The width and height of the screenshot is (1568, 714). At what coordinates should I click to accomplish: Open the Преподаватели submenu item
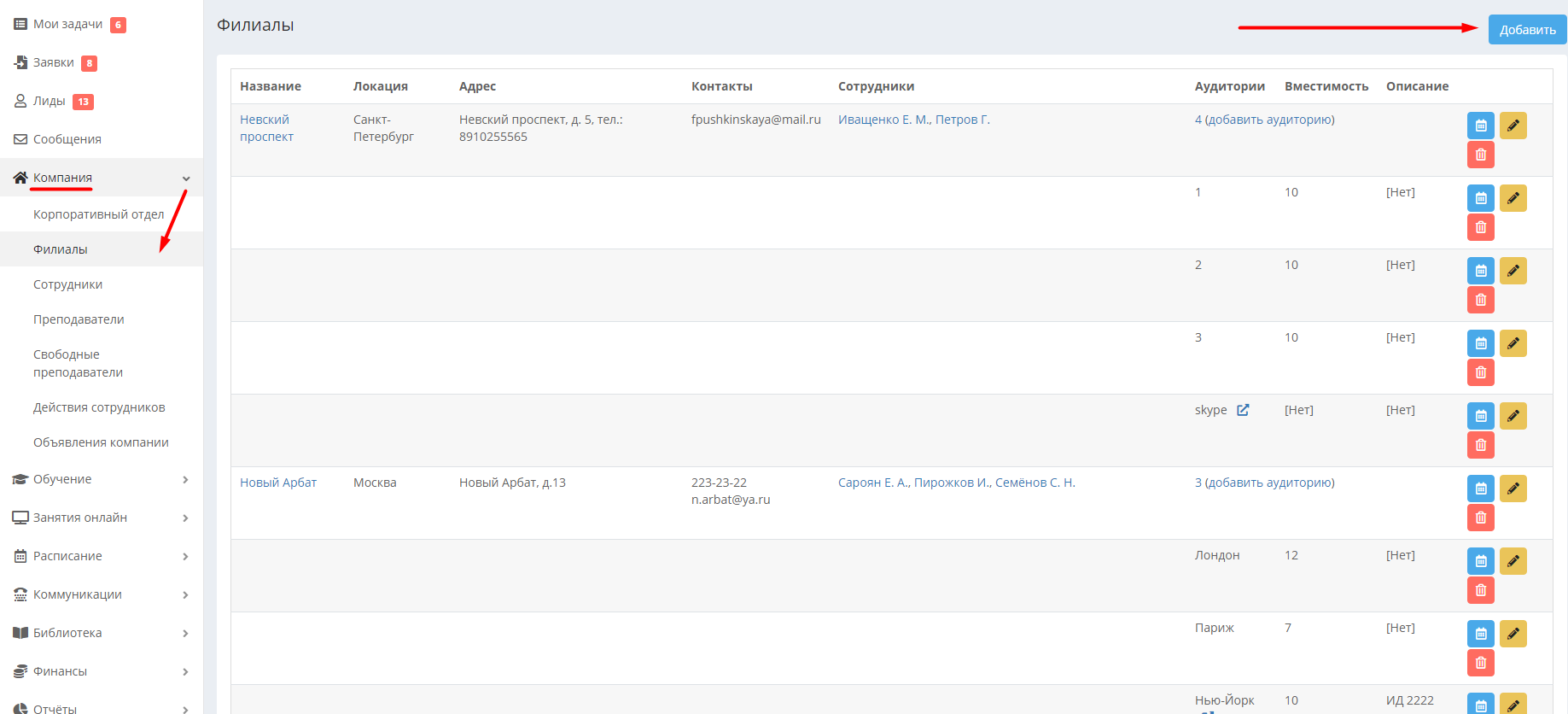tap(79, 319)
